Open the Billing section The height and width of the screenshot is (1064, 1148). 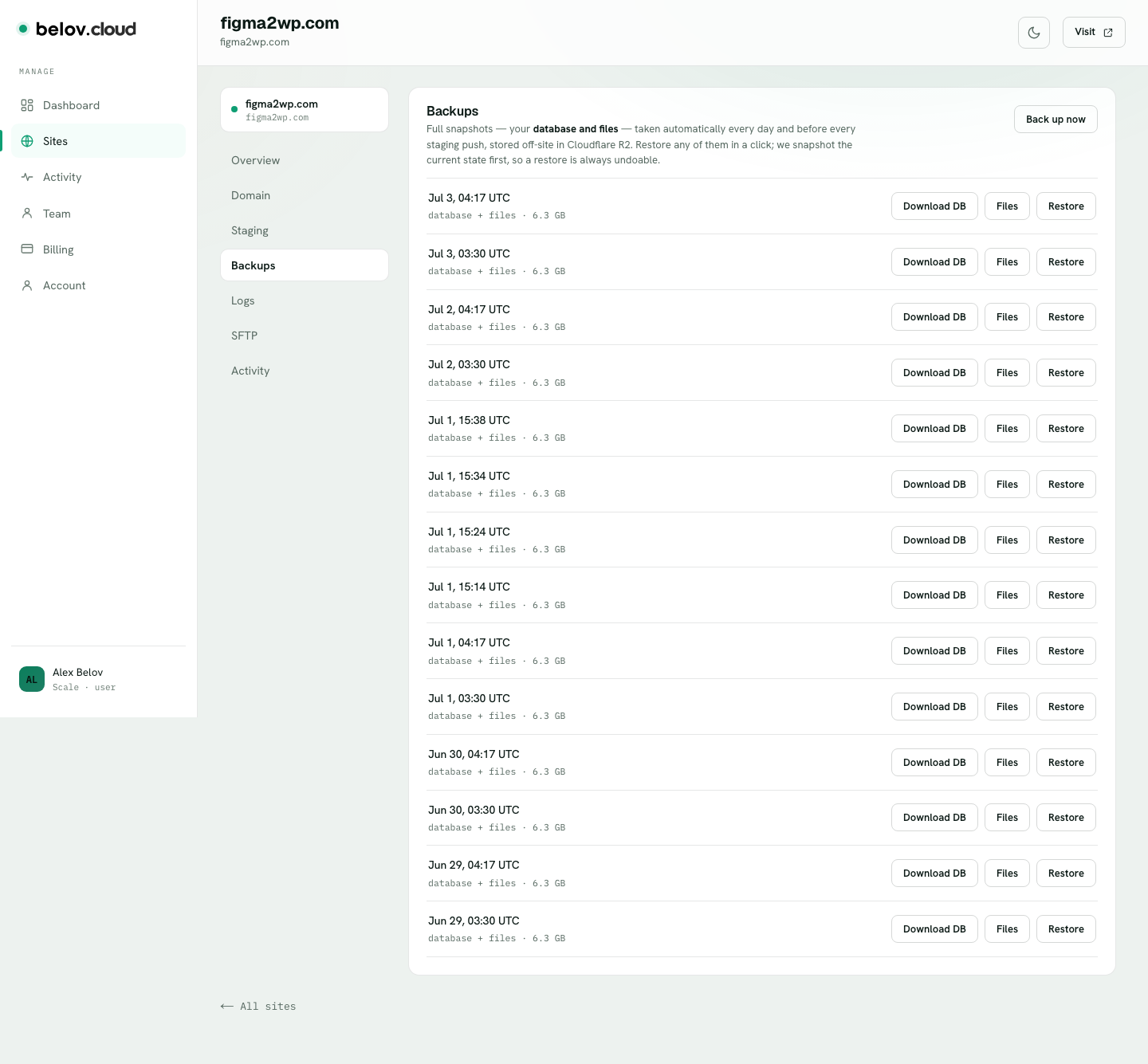[x=98, y=249]
